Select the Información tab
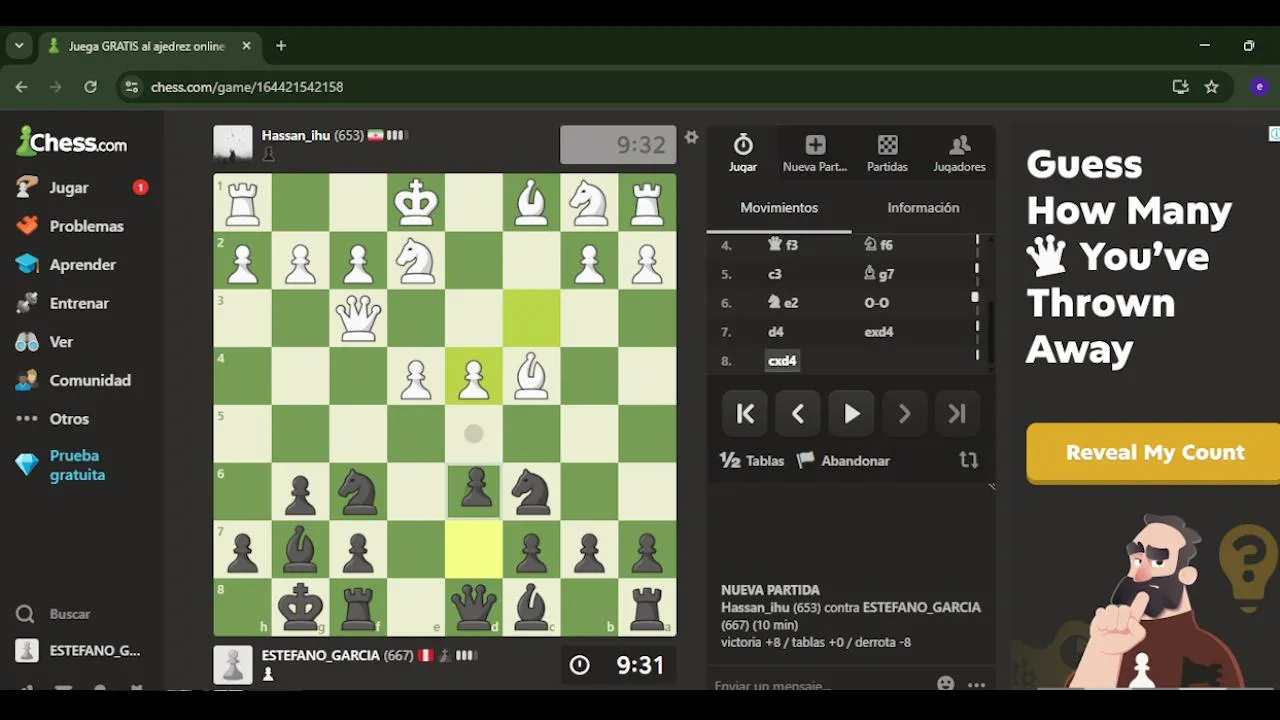Image resolution: width=1280 pixels, height=720 pixels. pos(923,208)
